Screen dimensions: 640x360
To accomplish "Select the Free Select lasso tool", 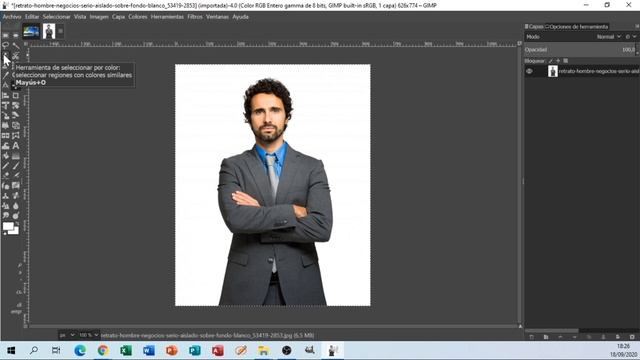I will click(x=6, y=45).
